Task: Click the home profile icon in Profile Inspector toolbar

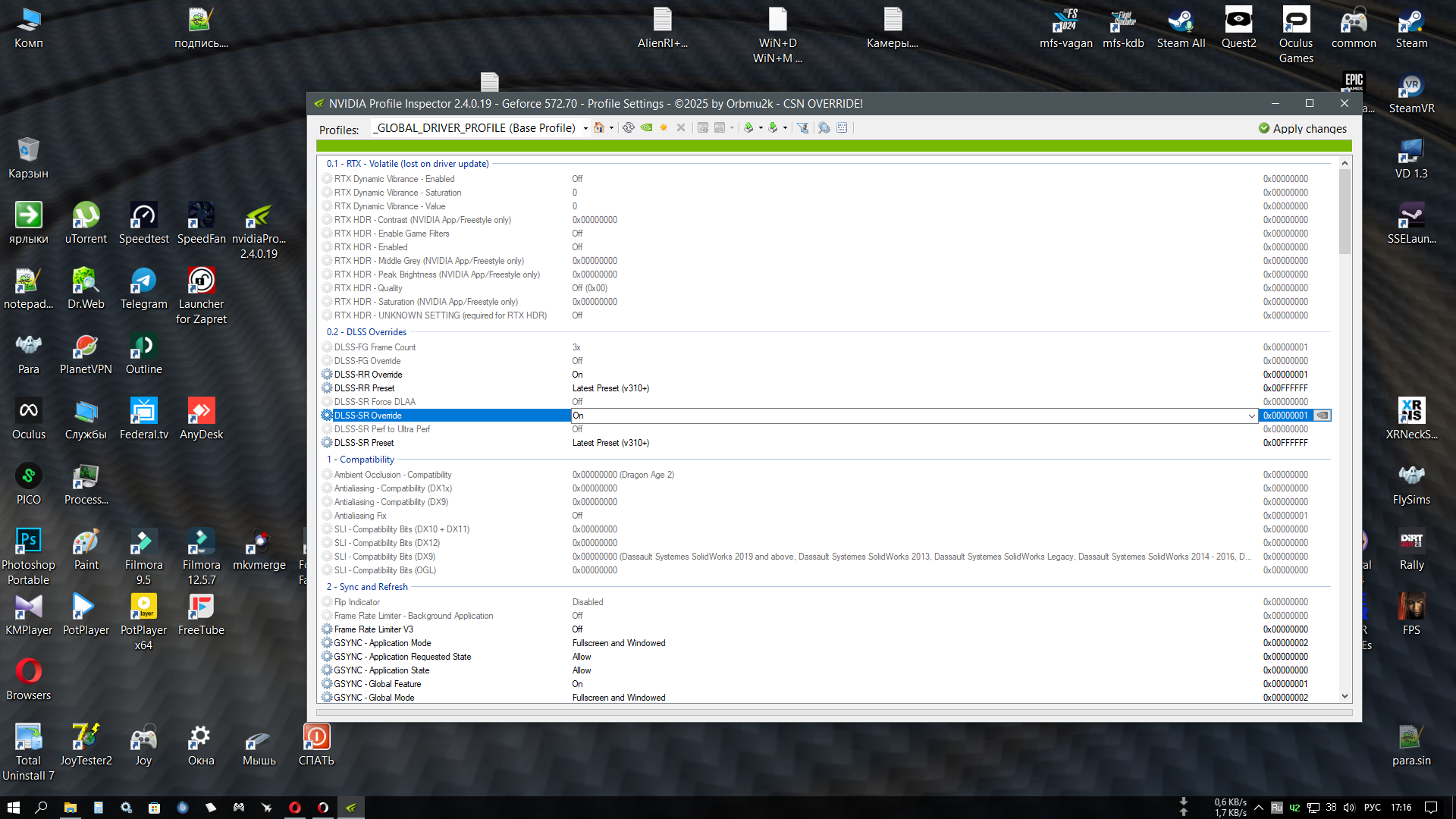Action: pyautogui.click(x=599, y=128)
